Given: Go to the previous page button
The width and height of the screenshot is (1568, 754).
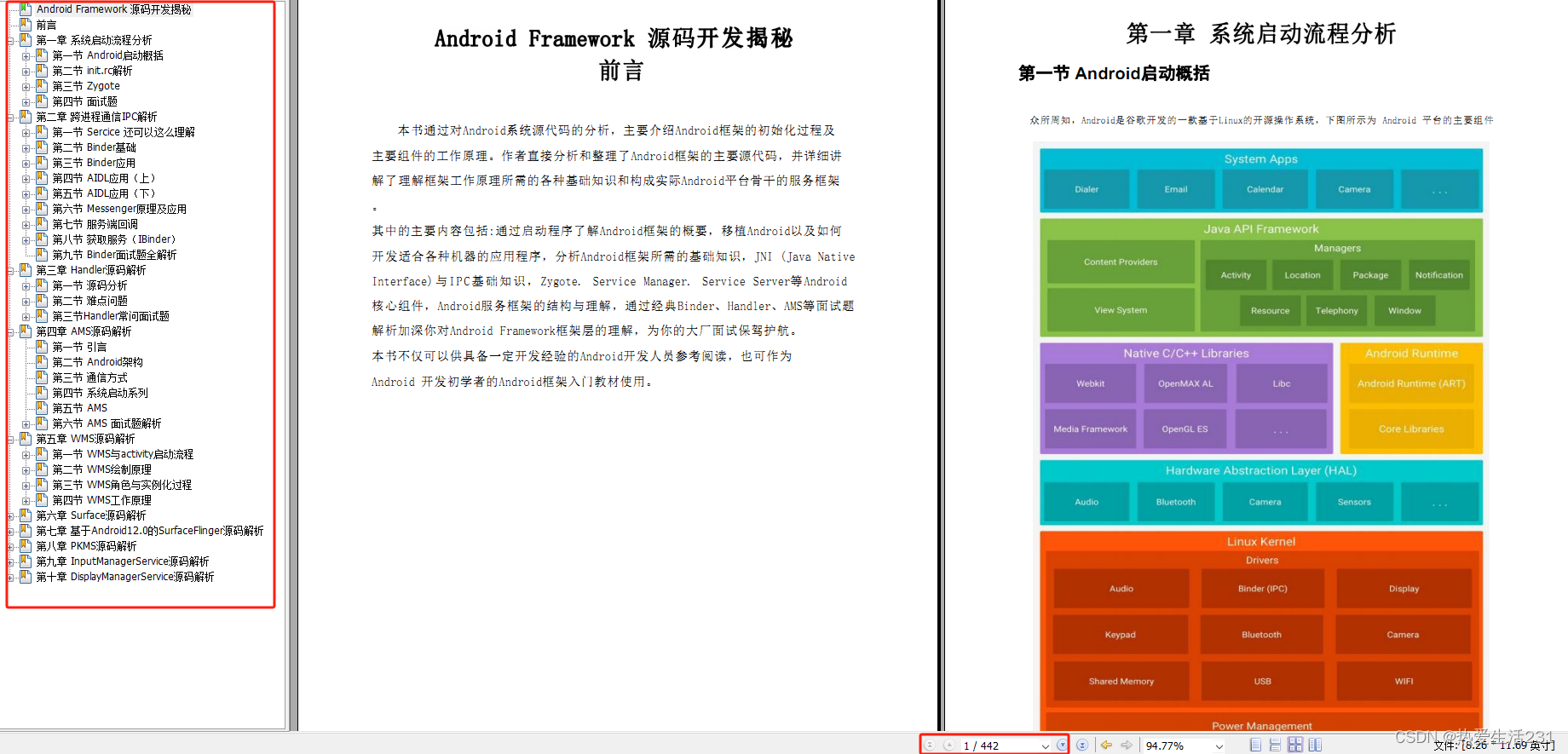Looking at the screenshot, I should (948, 745).
